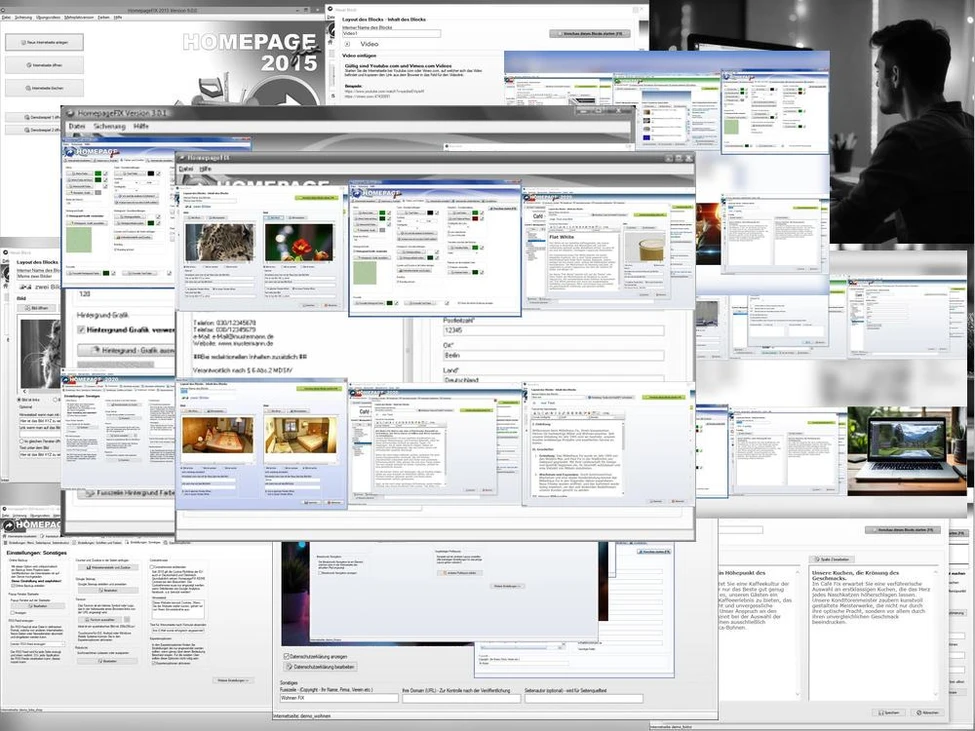This screenshot has width=975, height=731.
Task: Click Speichern in the Kuchen text editor window
Action: click(889, 712)
